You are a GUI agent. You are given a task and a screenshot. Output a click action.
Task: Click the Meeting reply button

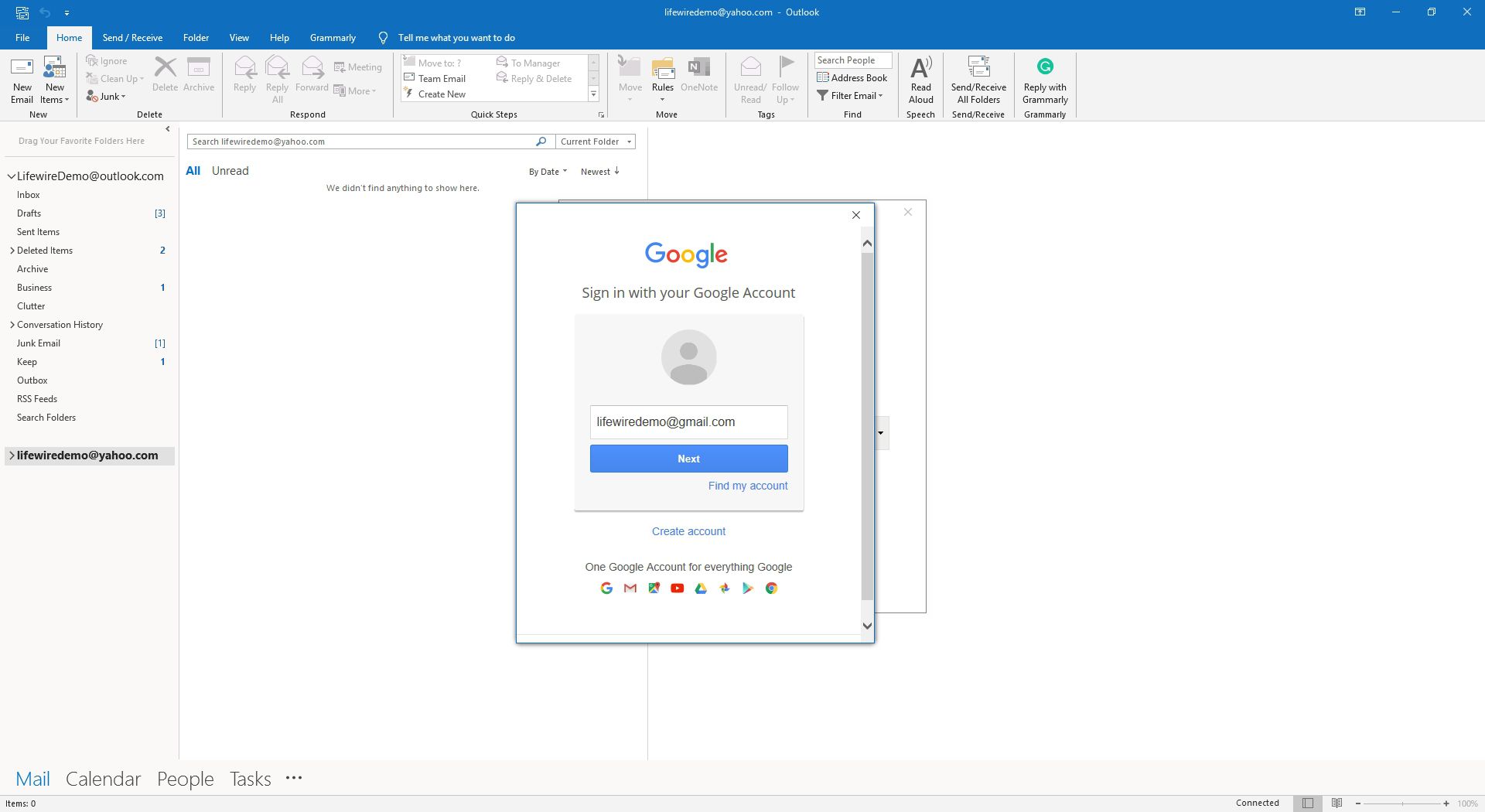358,67
